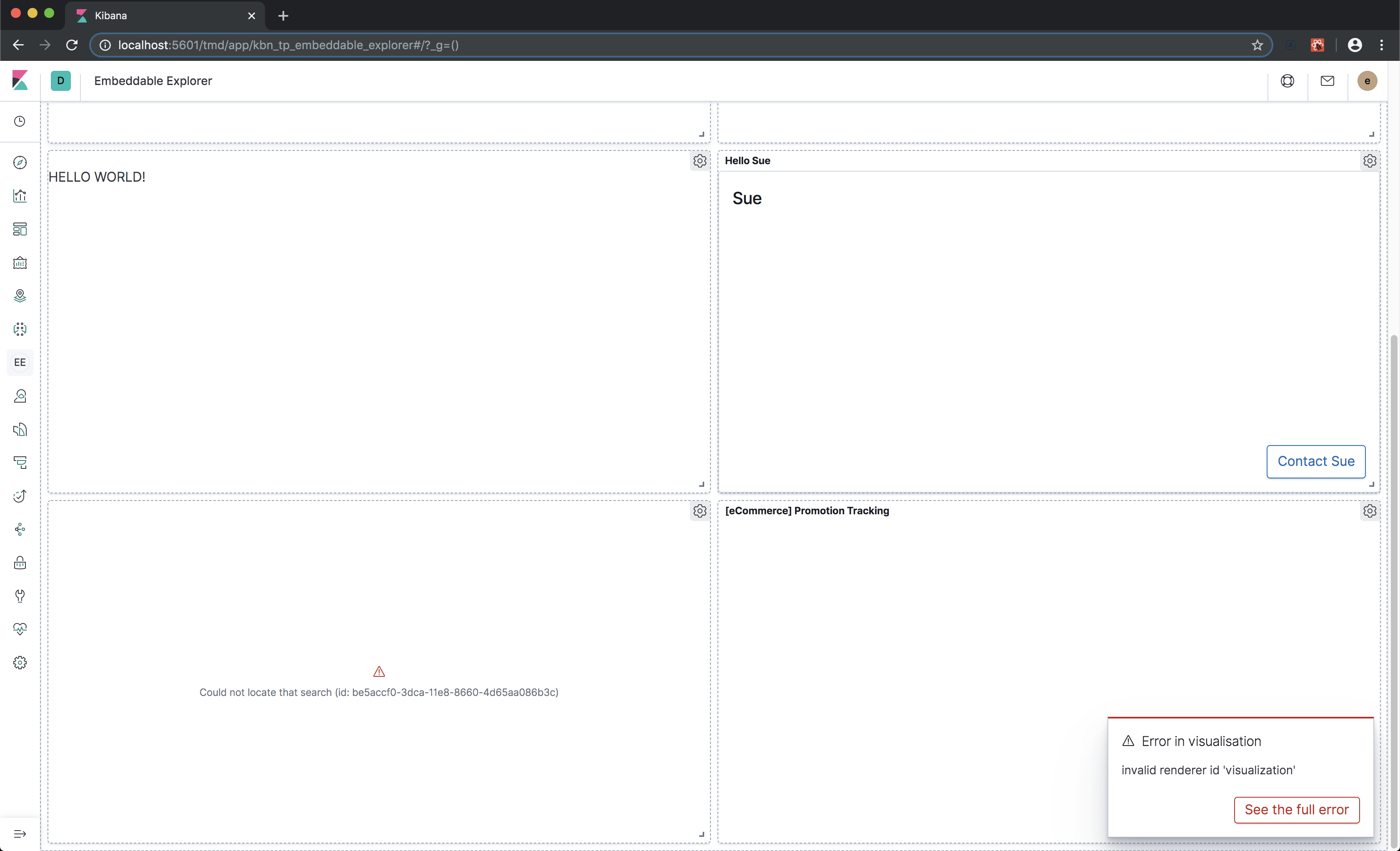This screenshot has width=1400, height=851.
Task: Open the Visualize library icon
Action: [20, 195]
